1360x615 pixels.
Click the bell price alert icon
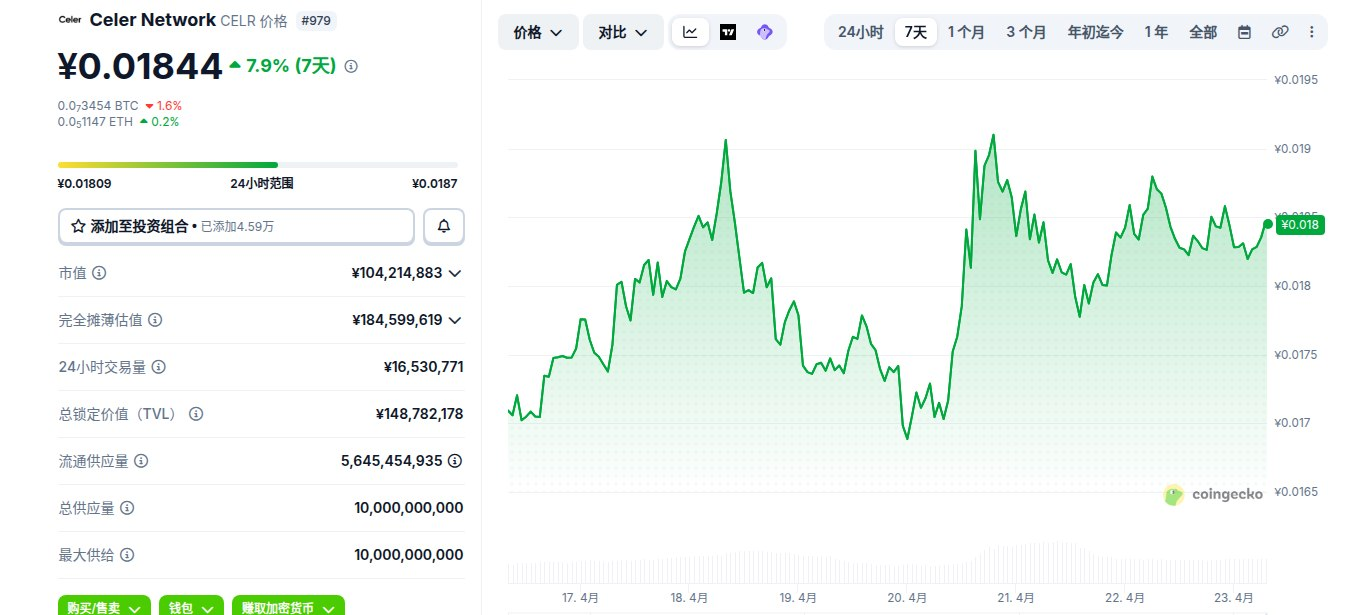pos(444,227)
